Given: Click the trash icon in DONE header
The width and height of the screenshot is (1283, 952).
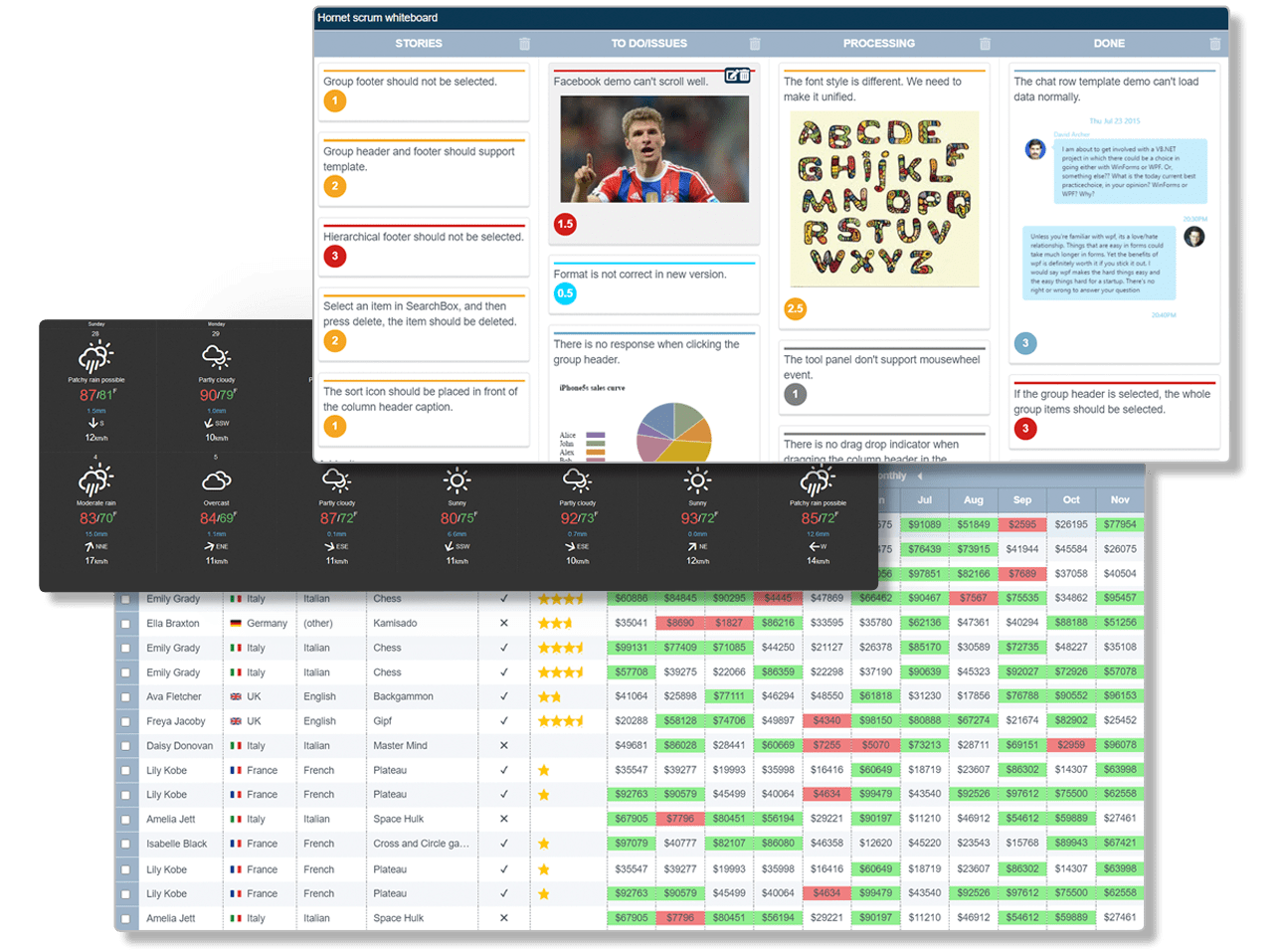Looking at the screenshot, I should click(1214, 44).
